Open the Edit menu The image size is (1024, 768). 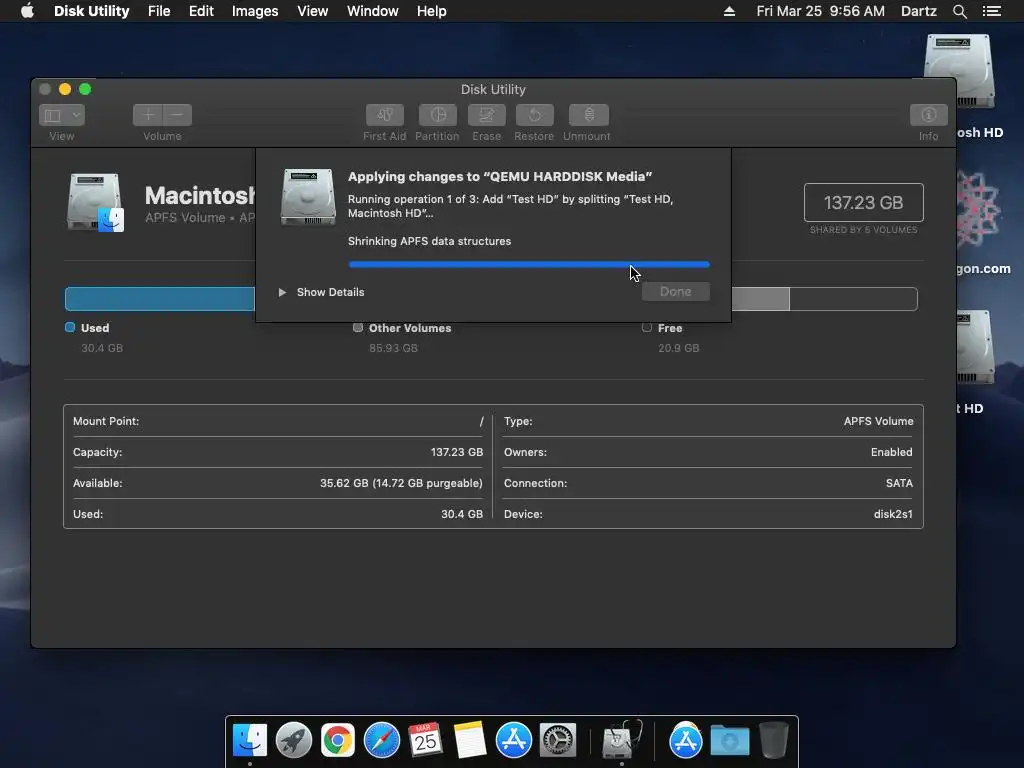(201, 11)
